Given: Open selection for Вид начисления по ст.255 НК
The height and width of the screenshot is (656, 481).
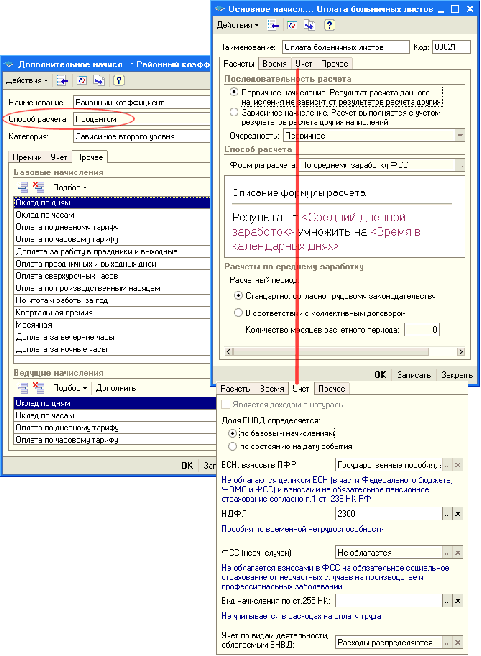Looking at the screenshot, I should tap(447, 601).
